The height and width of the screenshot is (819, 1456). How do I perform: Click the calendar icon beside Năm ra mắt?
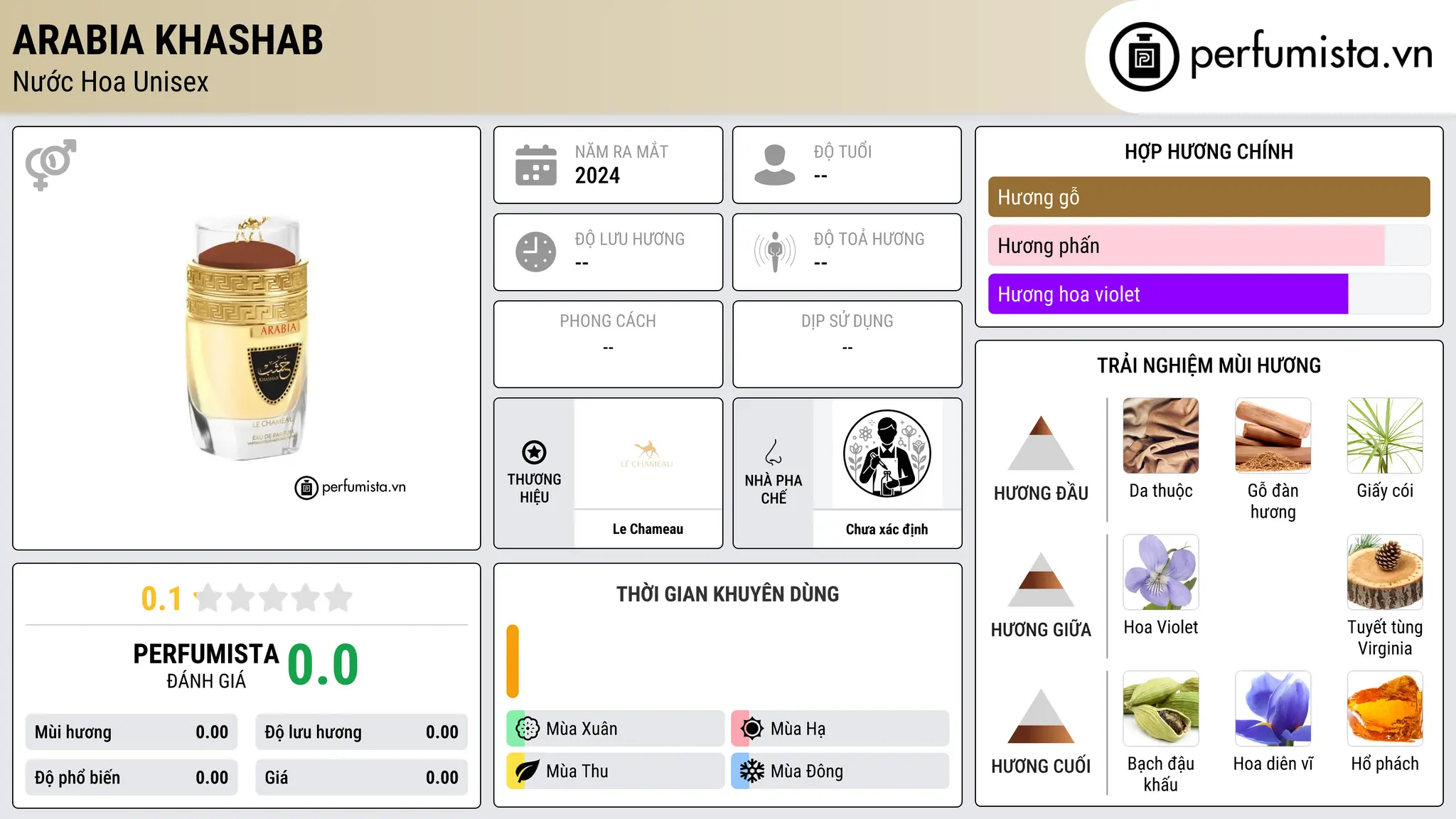coord(536,165)
